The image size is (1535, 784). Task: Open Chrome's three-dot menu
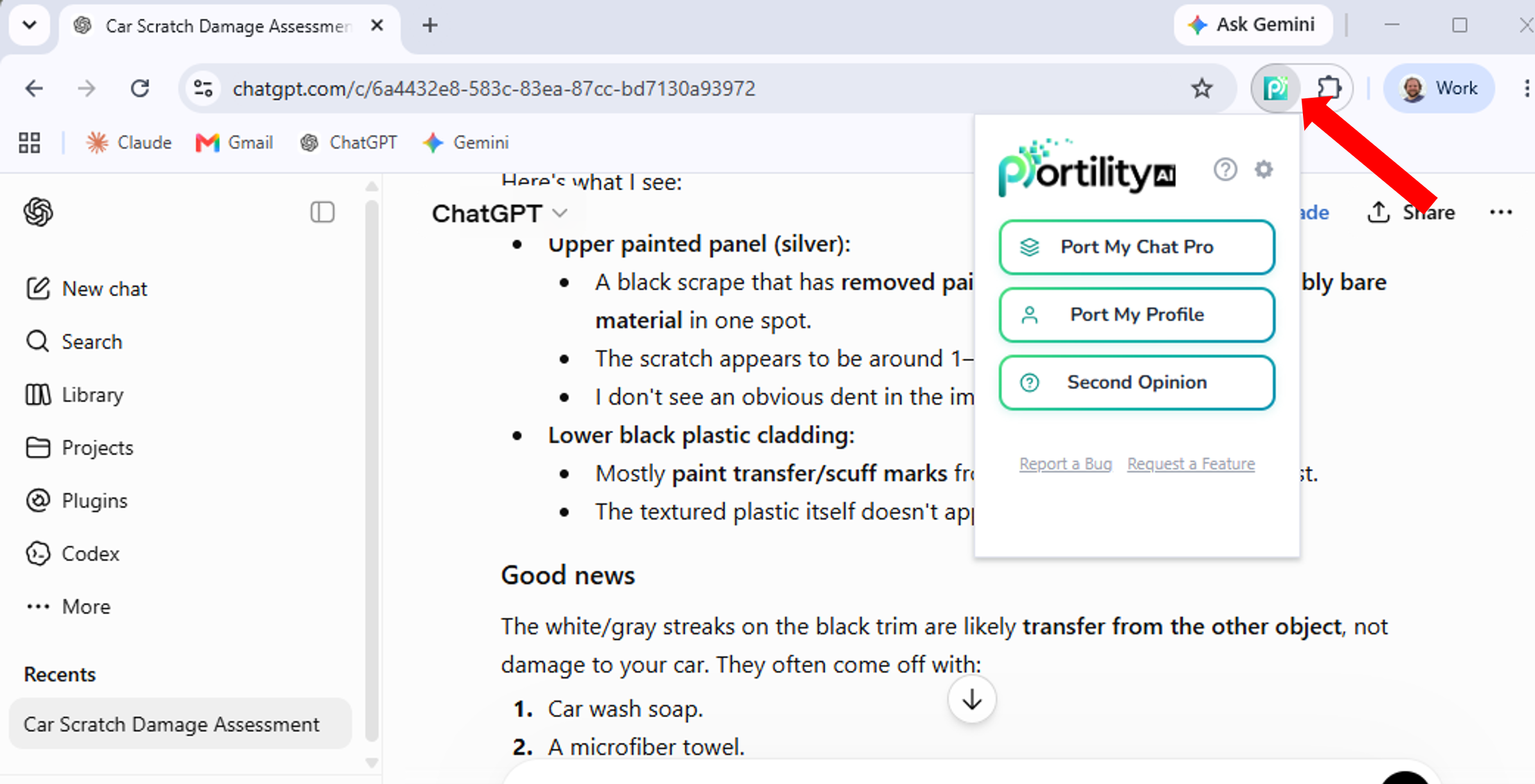1527,88
